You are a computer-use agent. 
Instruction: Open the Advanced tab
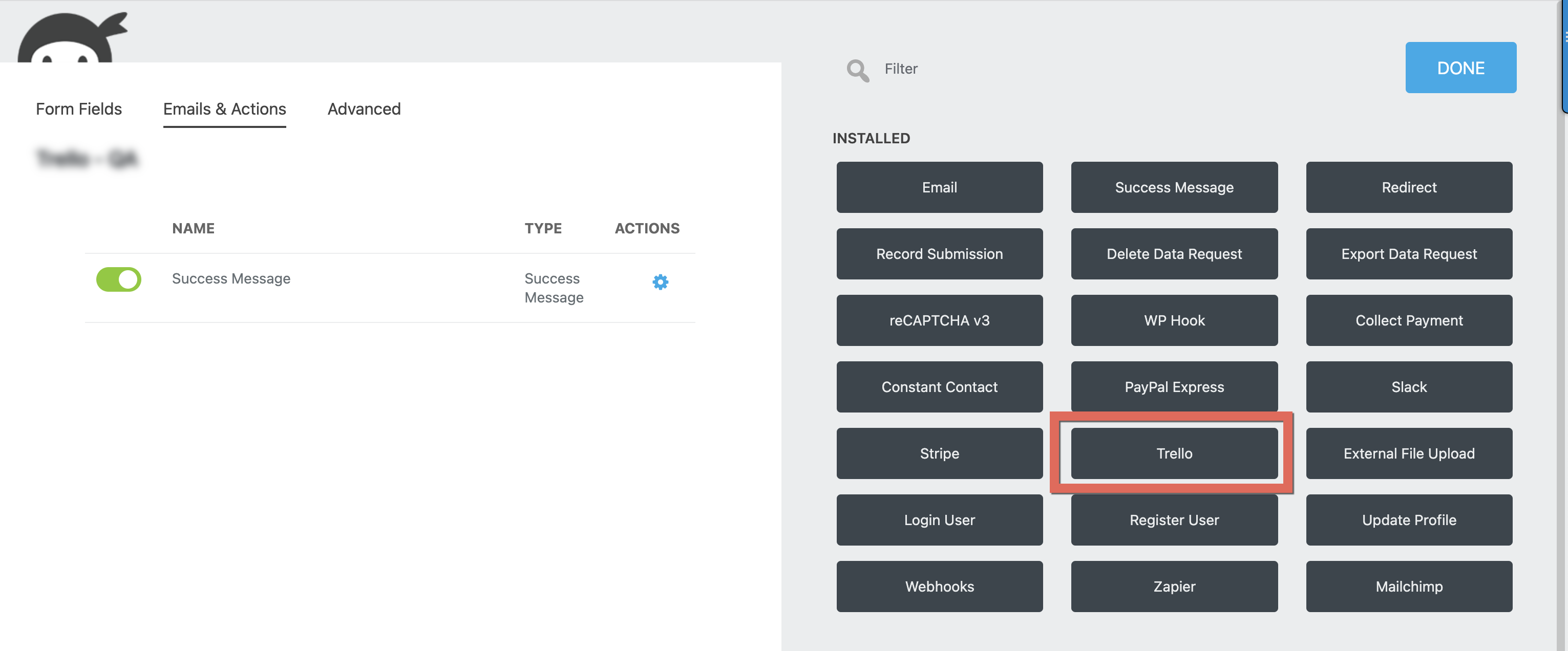(364, 109)
